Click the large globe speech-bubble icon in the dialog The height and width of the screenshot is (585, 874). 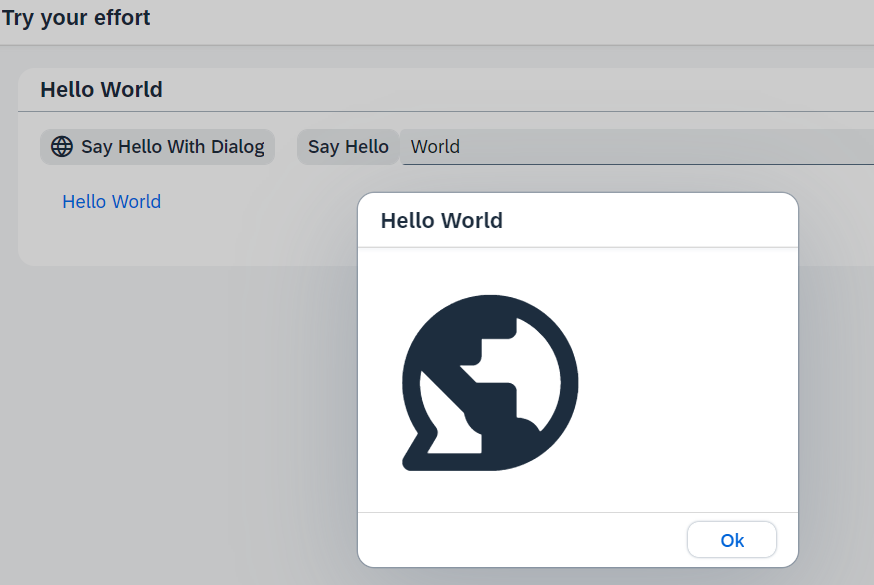coord(490,383)
